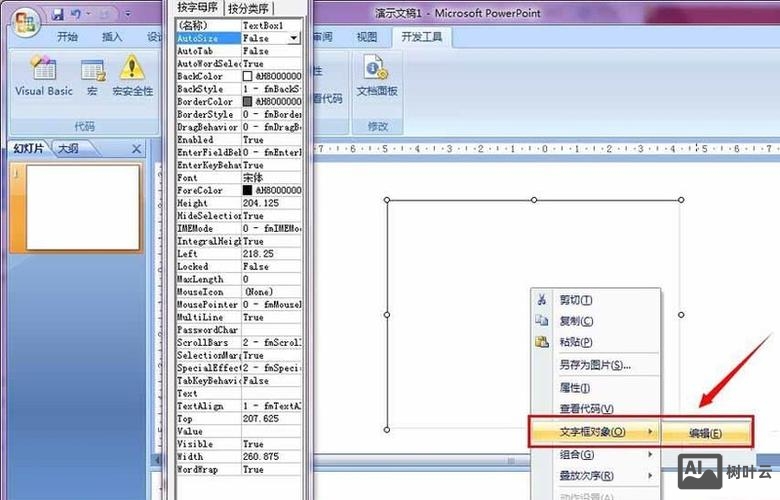Switch to the 大纲 outline tab
Viewport: 780px width, 500px height.
click(x=68, y=148)
